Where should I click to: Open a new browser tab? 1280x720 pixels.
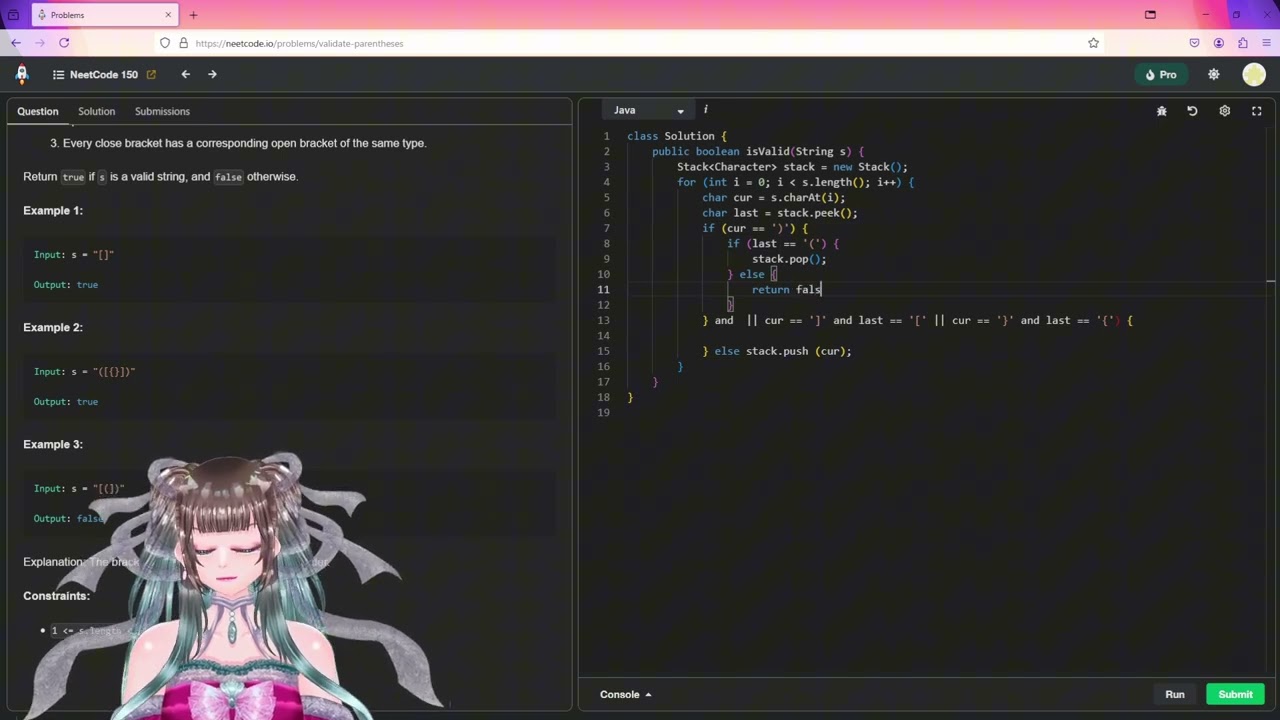tap(193, 15)
